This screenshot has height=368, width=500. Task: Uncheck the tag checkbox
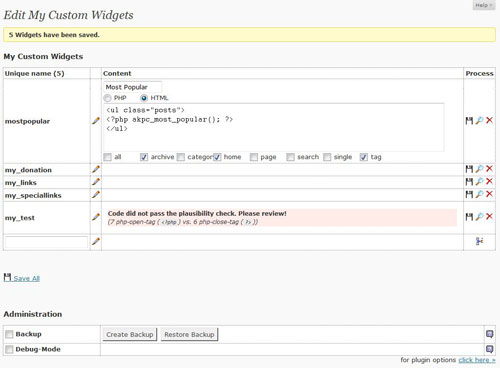pos(364,157)
